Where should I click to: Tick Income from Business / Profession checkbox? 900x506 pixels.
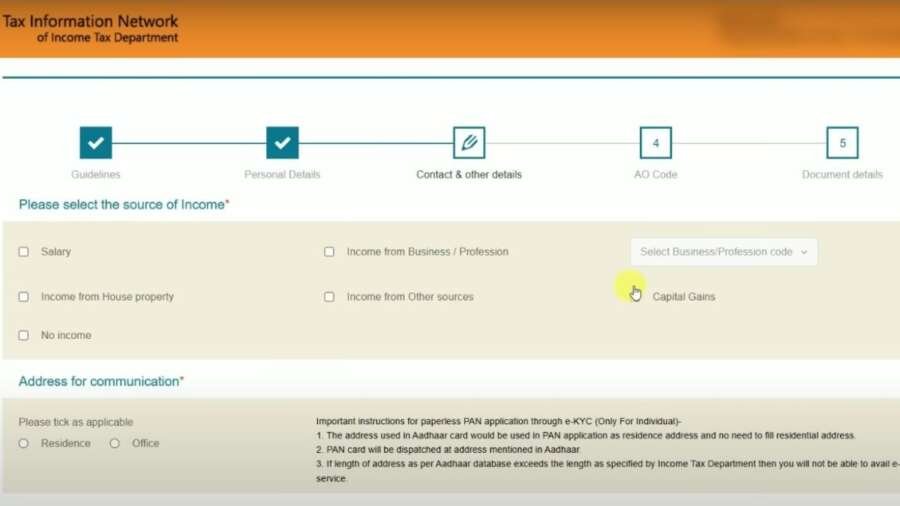[329, 252]
